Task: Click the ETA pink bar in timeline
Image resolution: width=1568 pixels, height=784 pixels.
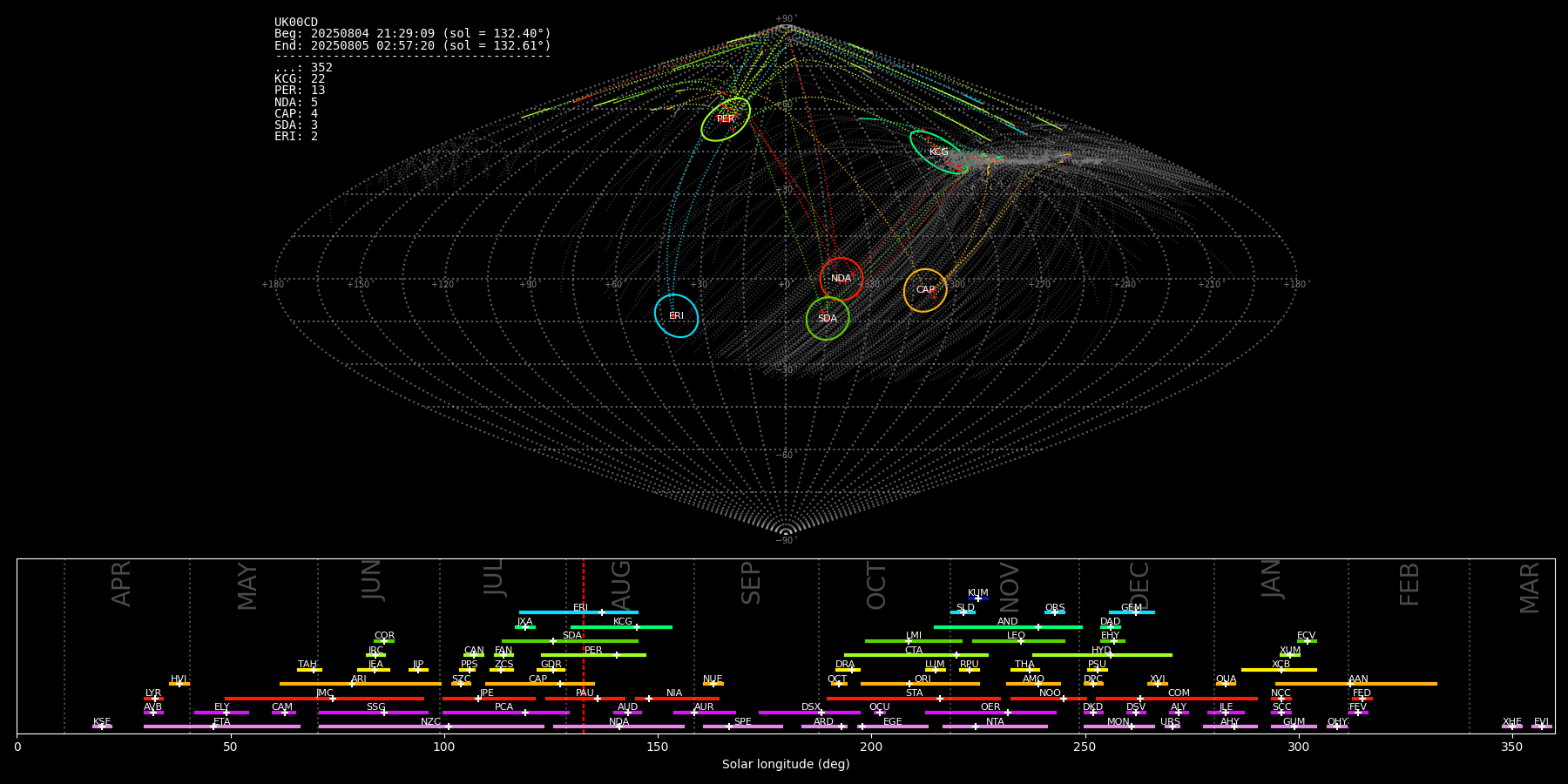Action: point(222,727)
